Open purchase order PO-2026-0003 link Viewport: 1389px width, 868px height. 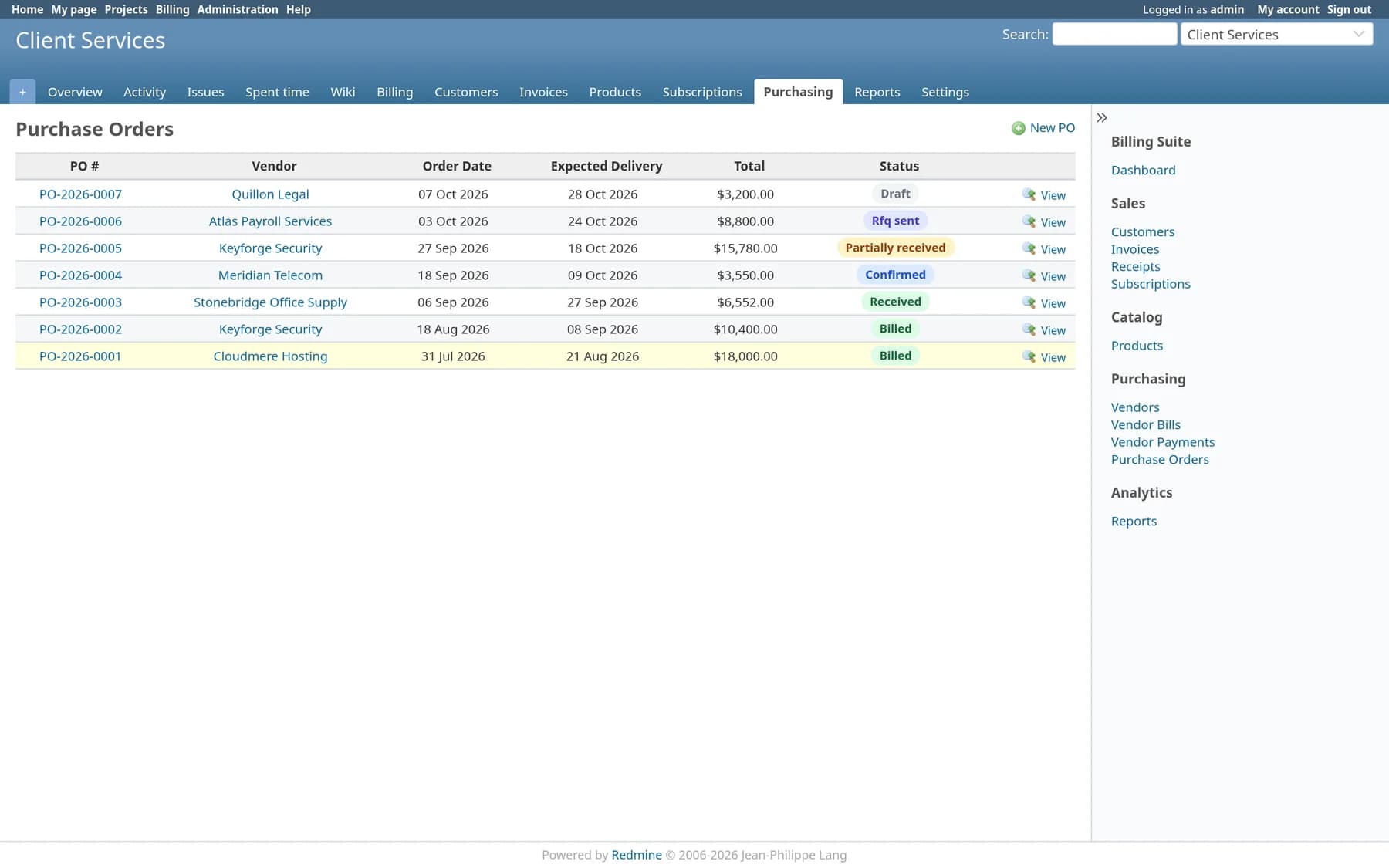80,302
